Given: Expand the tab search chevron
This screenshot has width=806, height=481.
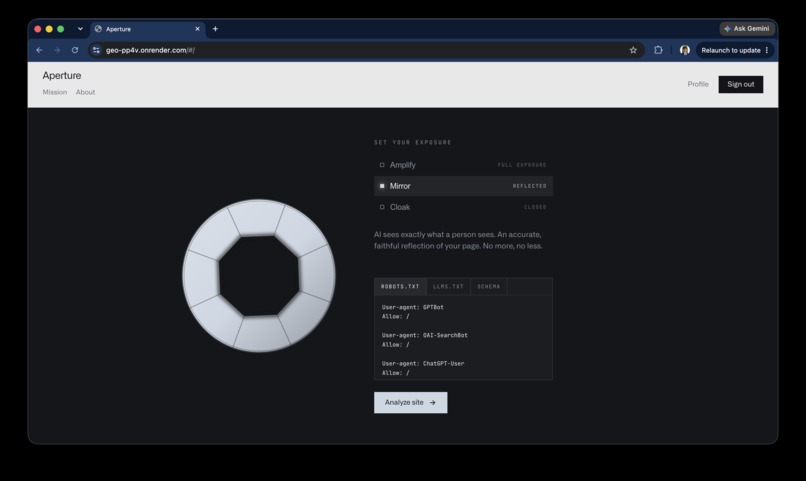Looking at the screenshot, I should tap(80, 29).
